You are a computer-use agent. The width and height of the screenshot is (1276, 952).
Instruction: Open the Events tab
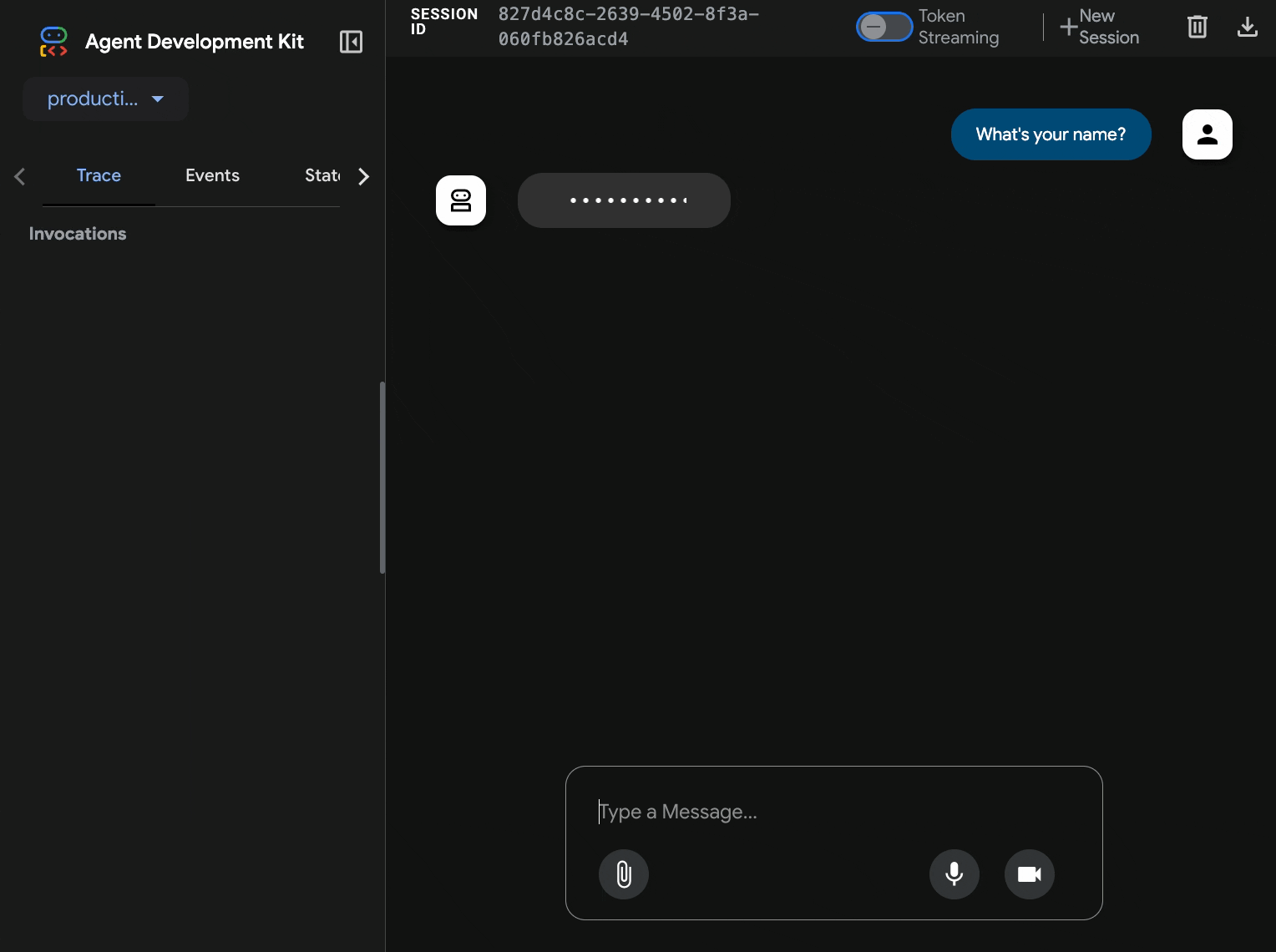click(x=212, y=175)
